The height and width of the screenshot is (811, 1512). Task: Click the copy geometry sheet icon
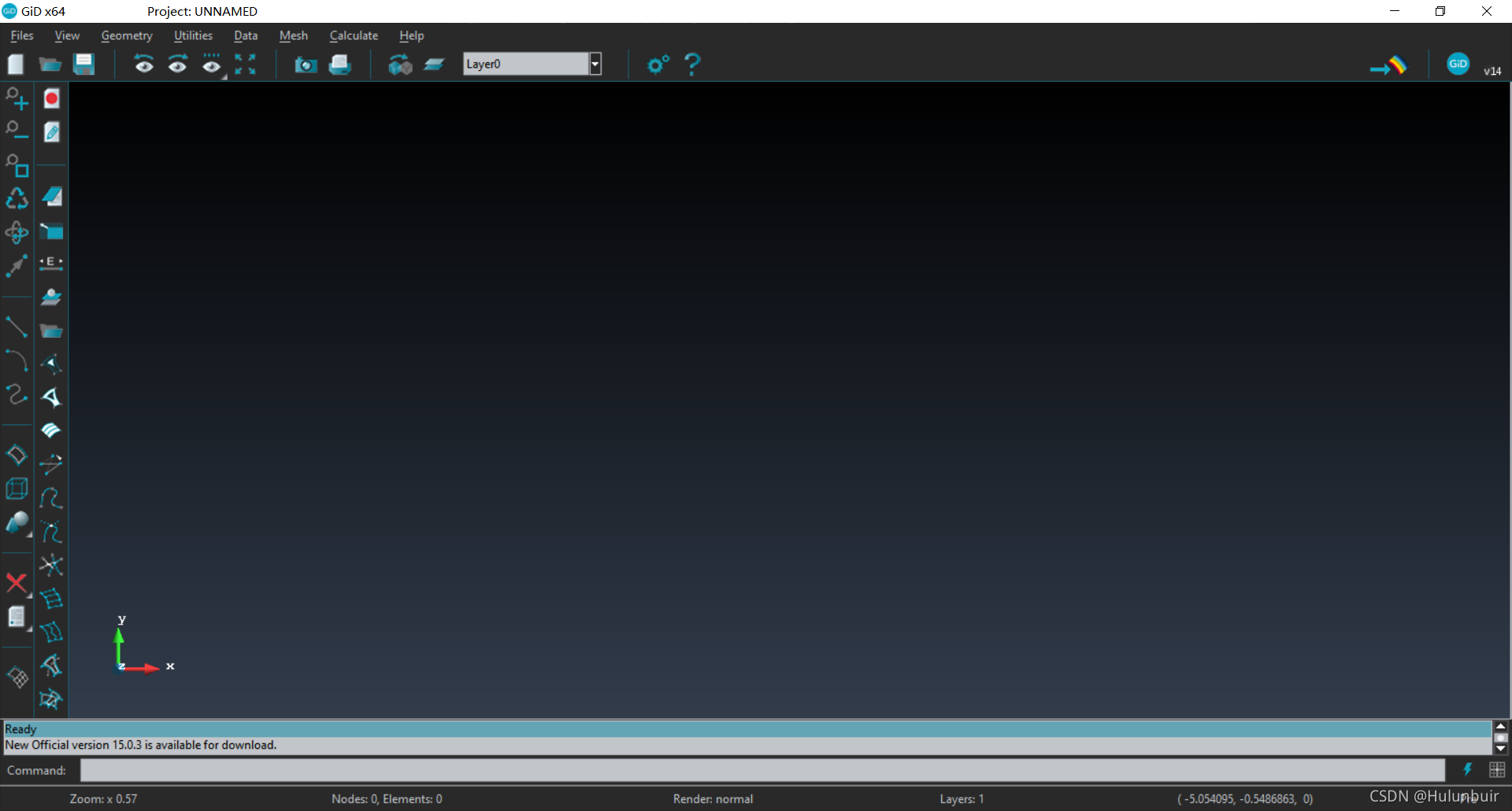(x=52, y=197)
